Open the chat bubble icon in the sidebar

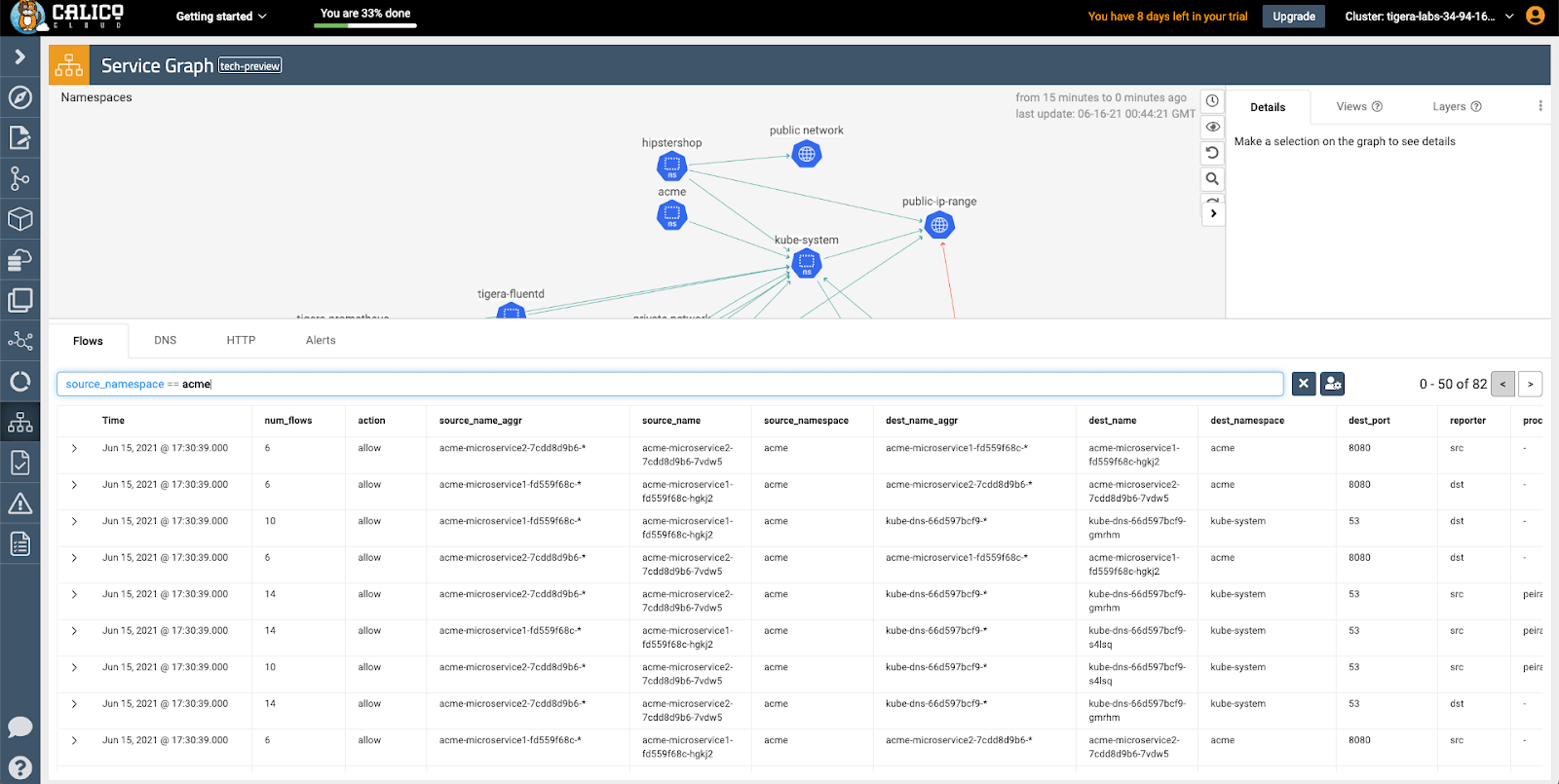[x=19, y=728]
